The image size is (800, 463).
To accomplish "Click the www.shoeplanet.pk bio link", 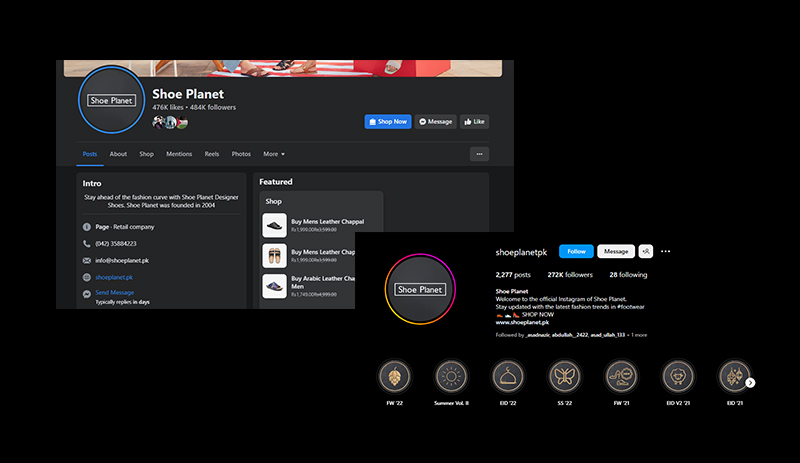I will [x=522, y=322].
